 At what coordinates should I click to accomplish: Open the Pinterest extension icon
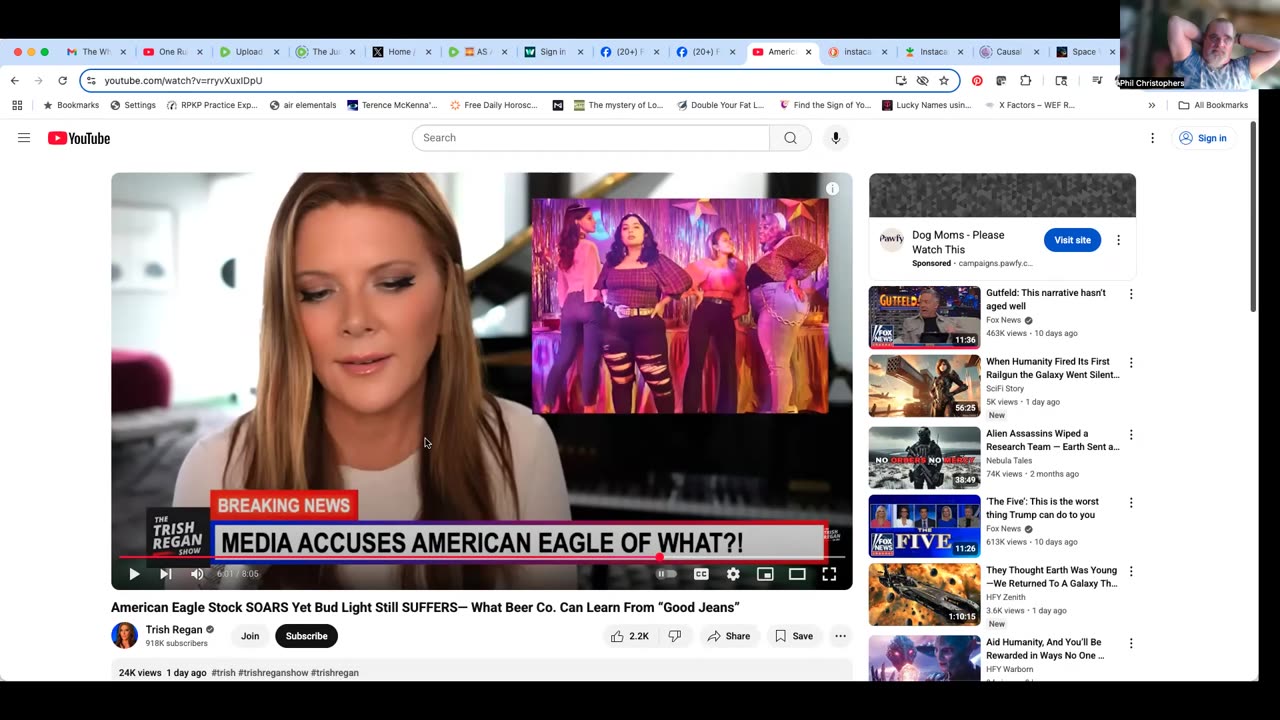pyautogui.click(x=977, y=81)
